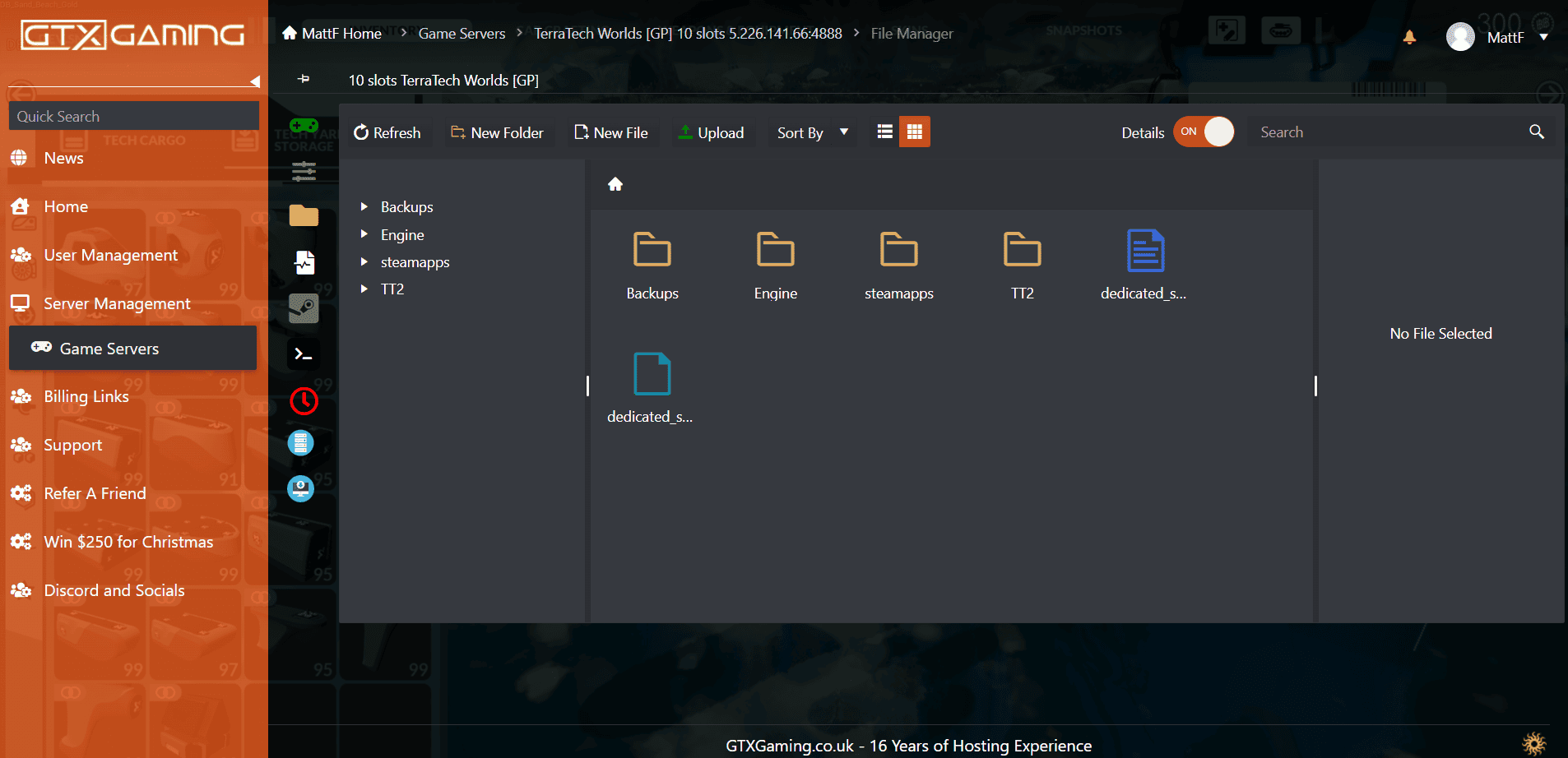Open the sliders configuration icon
This screenshot has height=758, width=1568.
pos(304,171)
